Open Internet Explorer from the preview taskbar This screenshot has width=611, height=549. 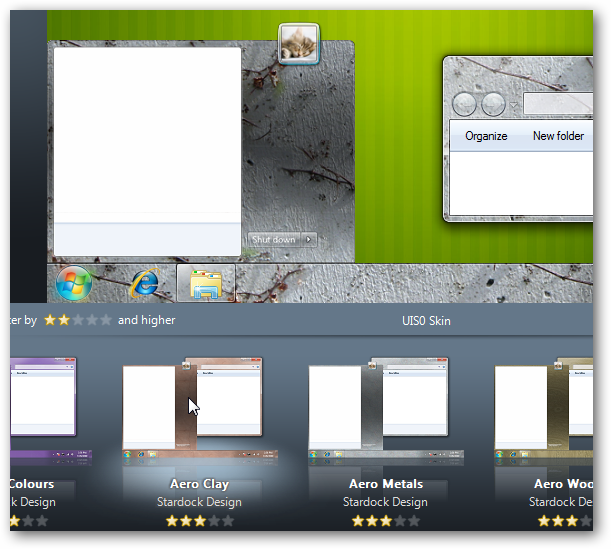pyautogui.click(x=146, y=283)
